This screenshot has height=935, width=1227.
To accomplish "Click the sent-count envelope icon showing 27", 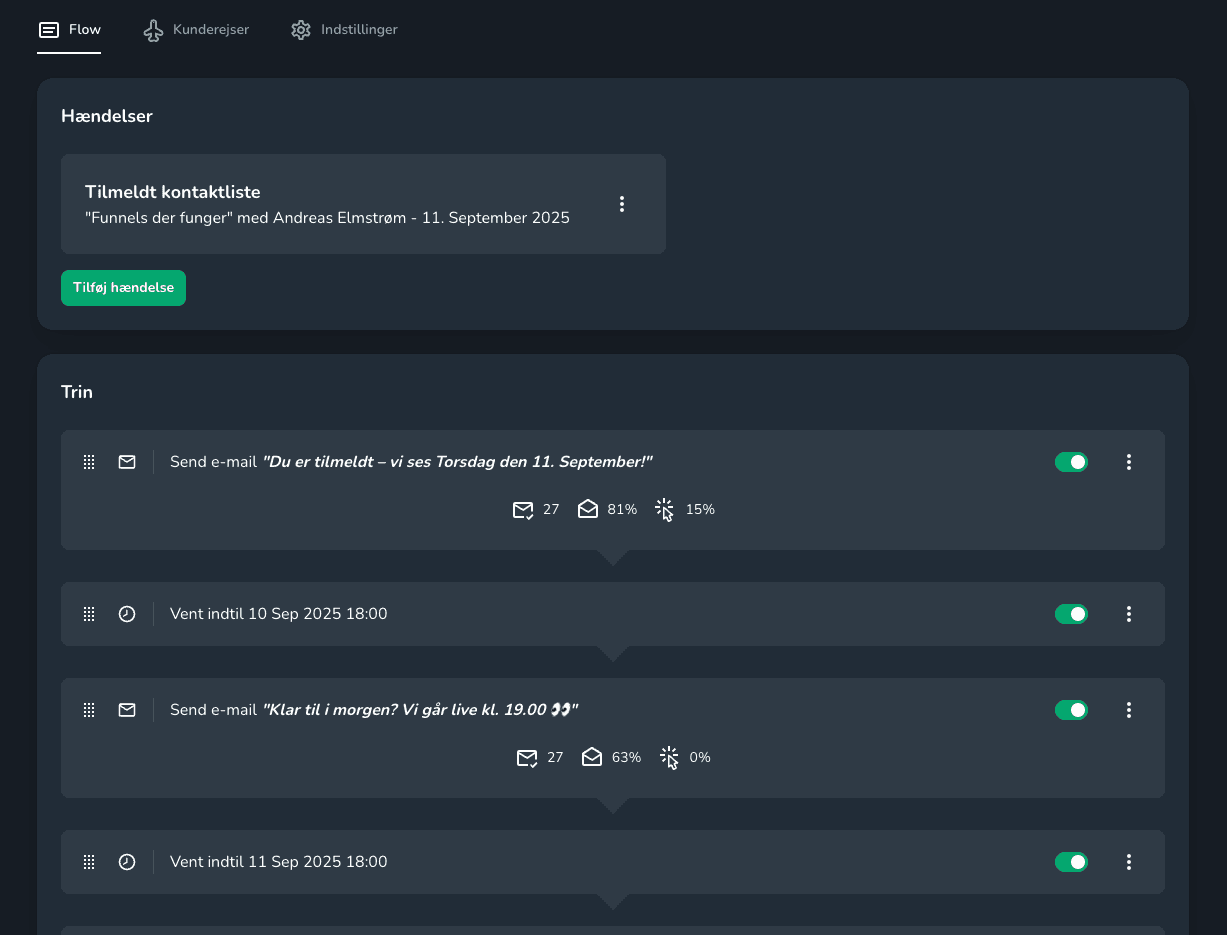I will coord(523,509).
